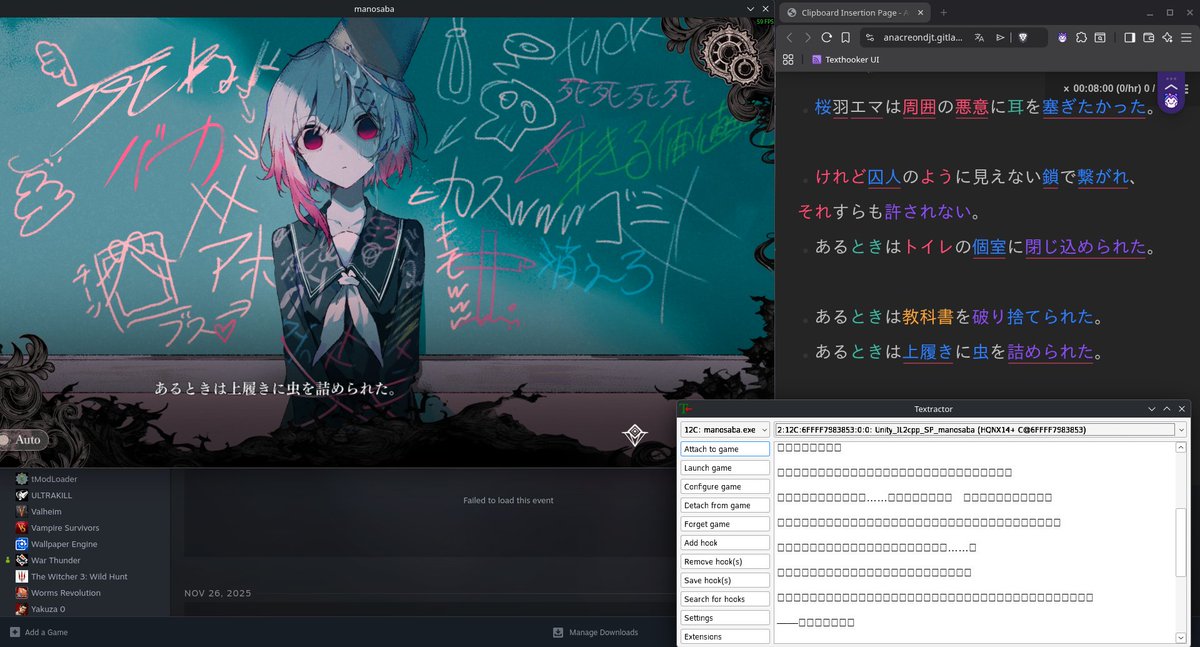Click Remove hook(s) button
The image size is (1200, 647).
(725, 561)
